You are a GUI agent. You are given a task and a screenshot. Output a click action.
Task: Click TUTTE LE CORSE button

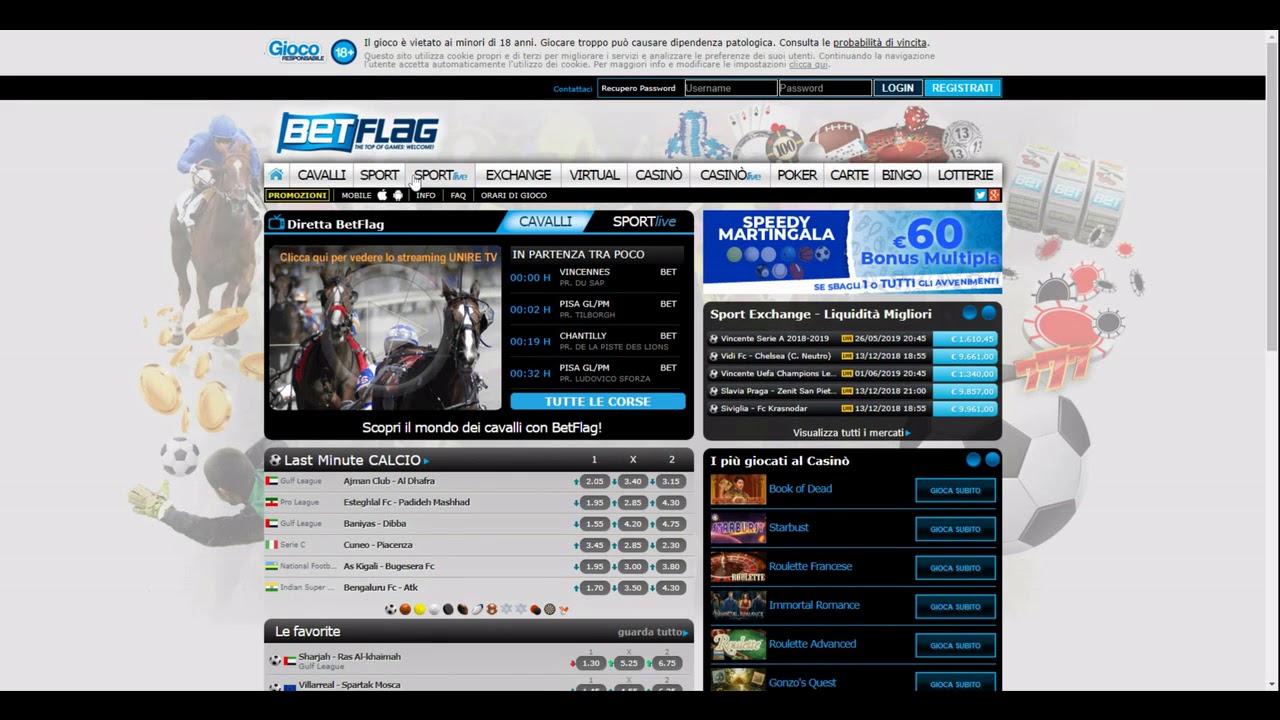coord(598,401)
